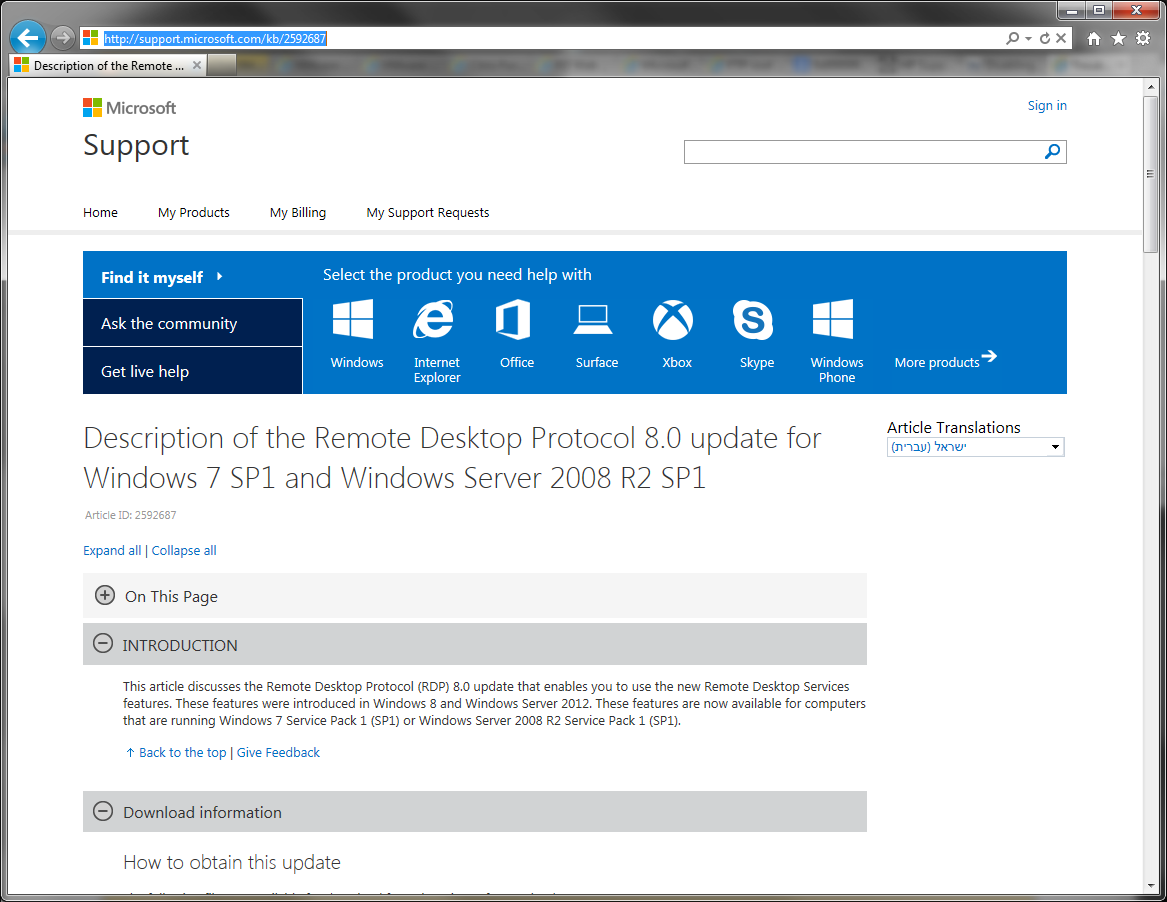Open Favorites star icon

1118,39
